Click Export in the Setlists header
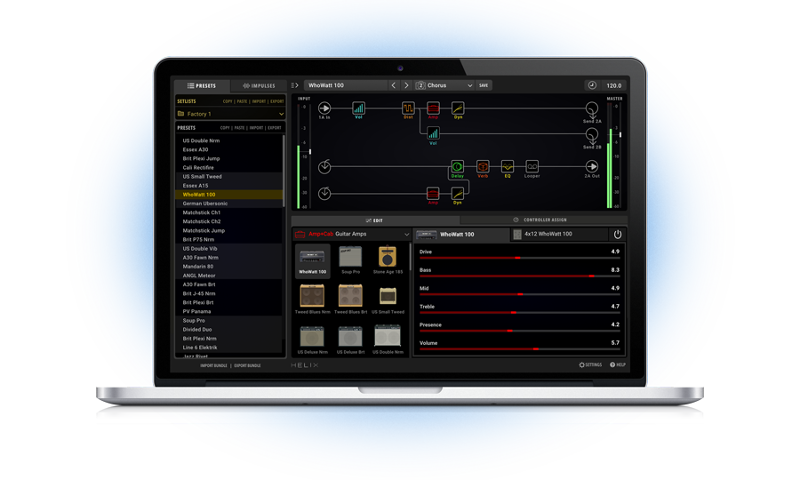Viewport: 800px width, 480px height. (277, 102)
